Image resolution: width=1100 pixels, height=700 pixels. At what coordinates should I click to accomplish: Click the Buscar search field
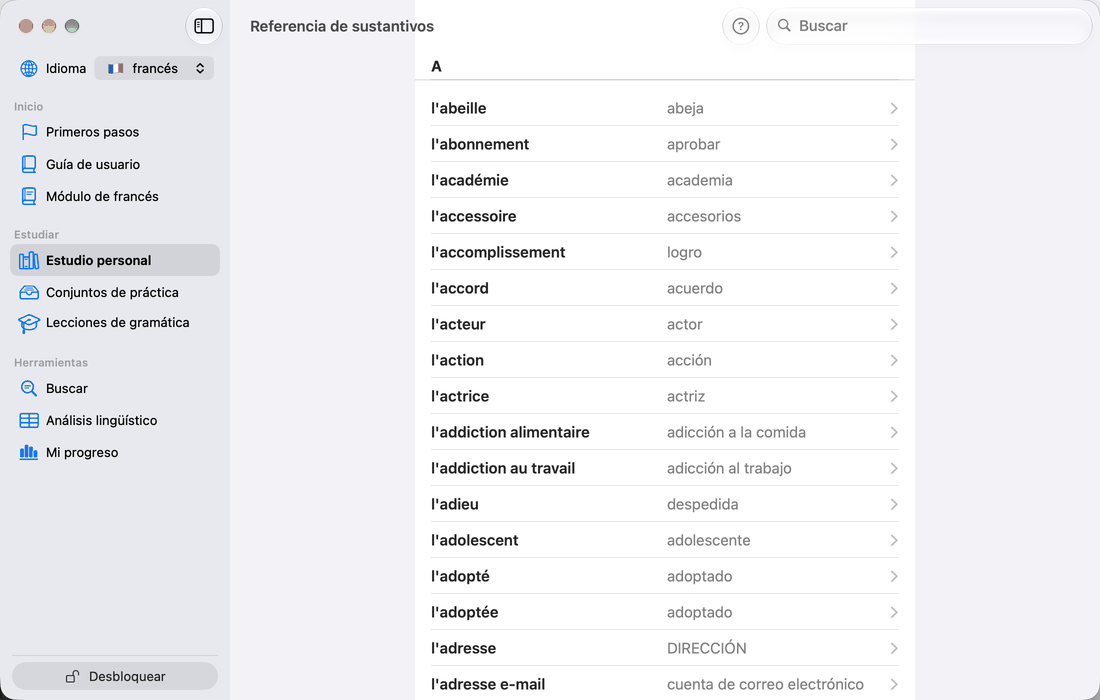[x=929, y=26]
